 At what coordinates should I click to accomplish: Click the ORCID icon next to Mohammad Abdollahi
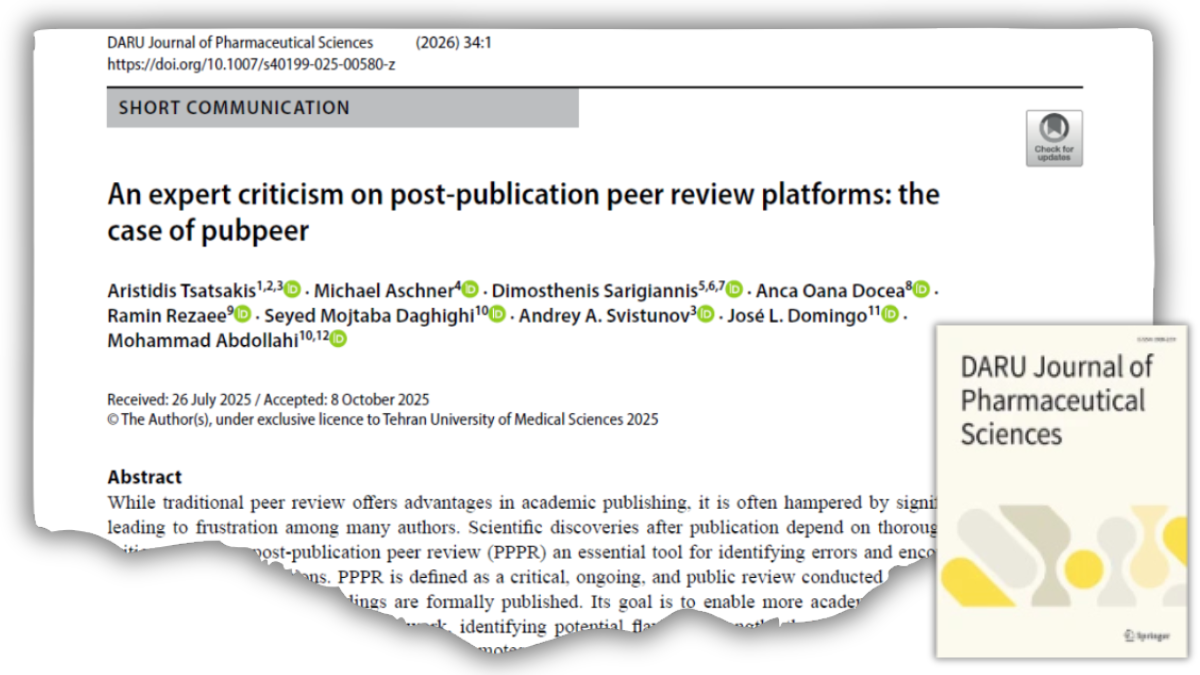pyautogui.click(x=338, y=340)
